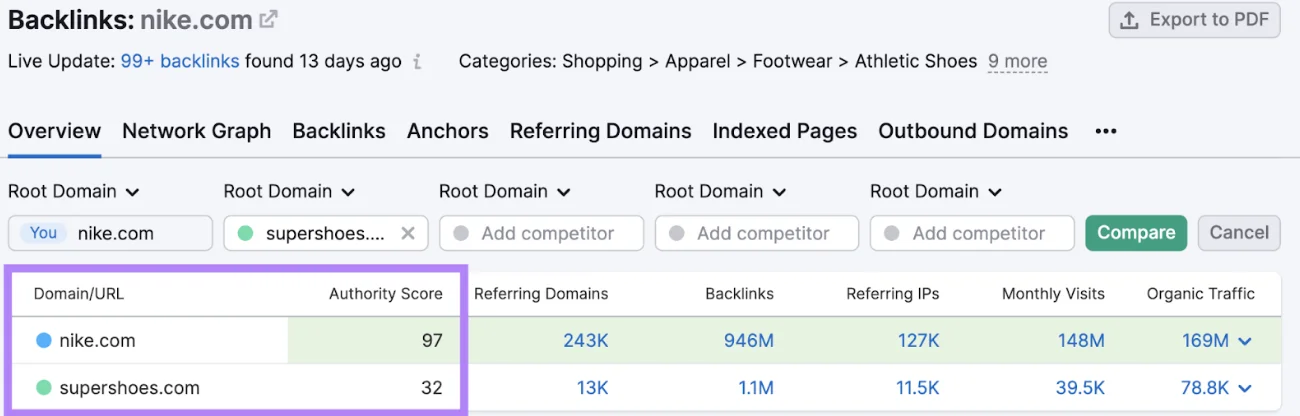Screen dimensions: 1300x416
Task: Click the green Compare button
Action: [1136, 233]
